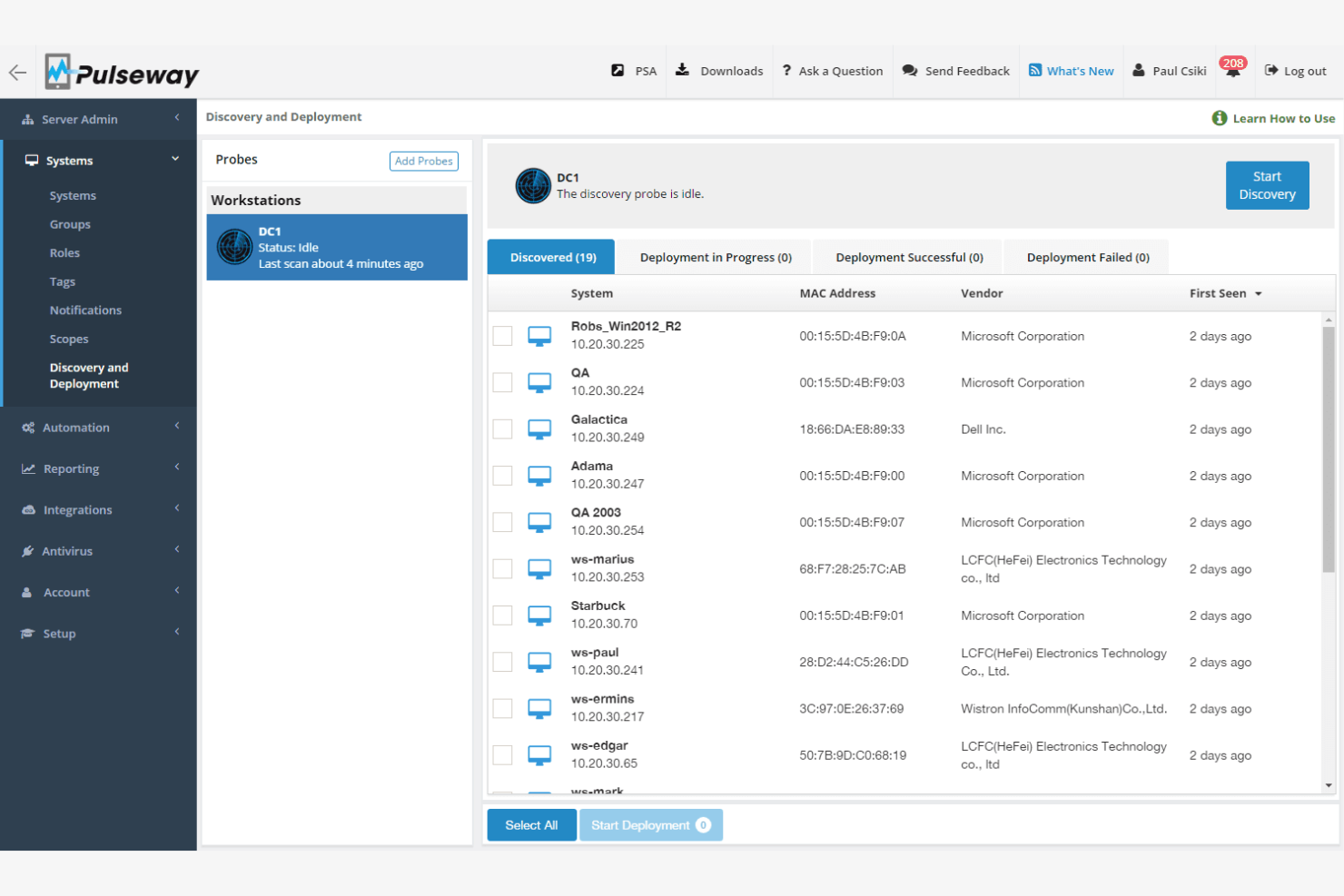Sort by First Seen column arrow
Viewport: 1344px width, 896px height.
pos(1259,294)
